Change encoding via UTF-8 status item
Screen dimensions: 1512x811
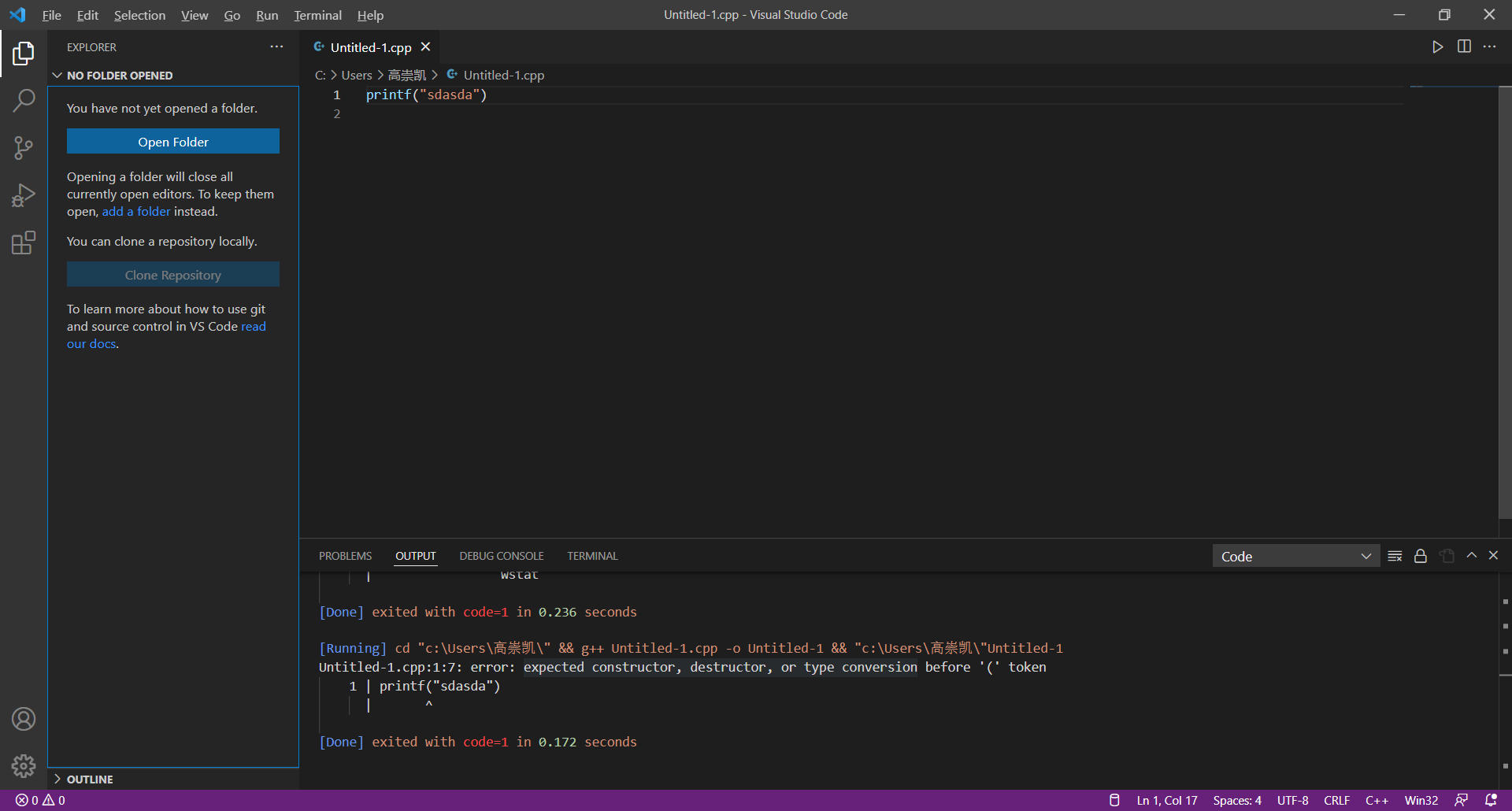pyautogui.click(x=1293, y=800)
